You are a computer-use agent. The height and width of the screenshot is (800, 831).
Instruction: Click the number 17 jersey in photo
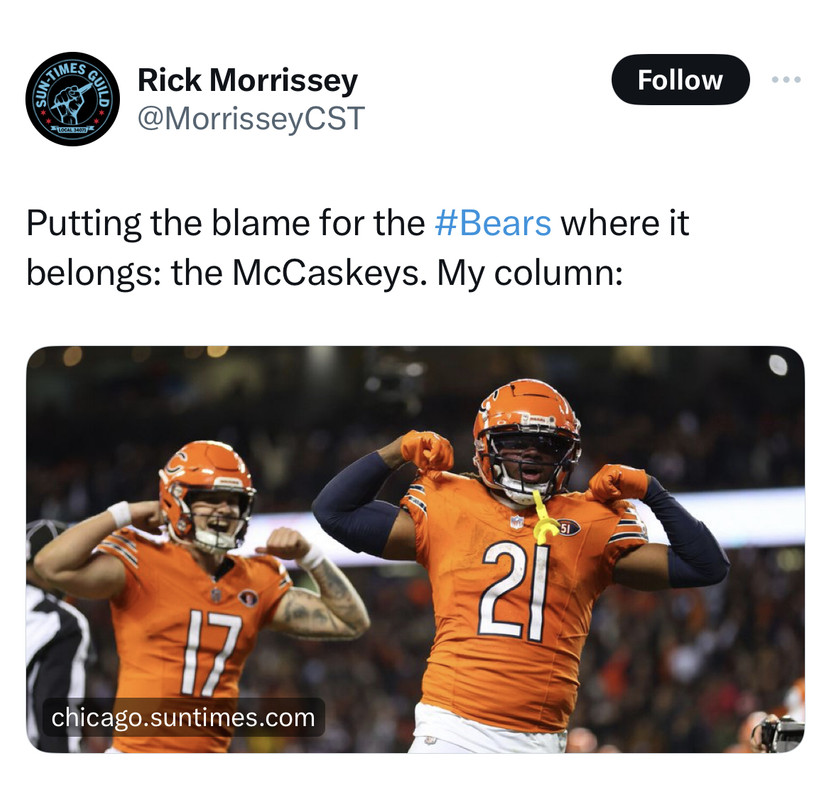[209, 651]
